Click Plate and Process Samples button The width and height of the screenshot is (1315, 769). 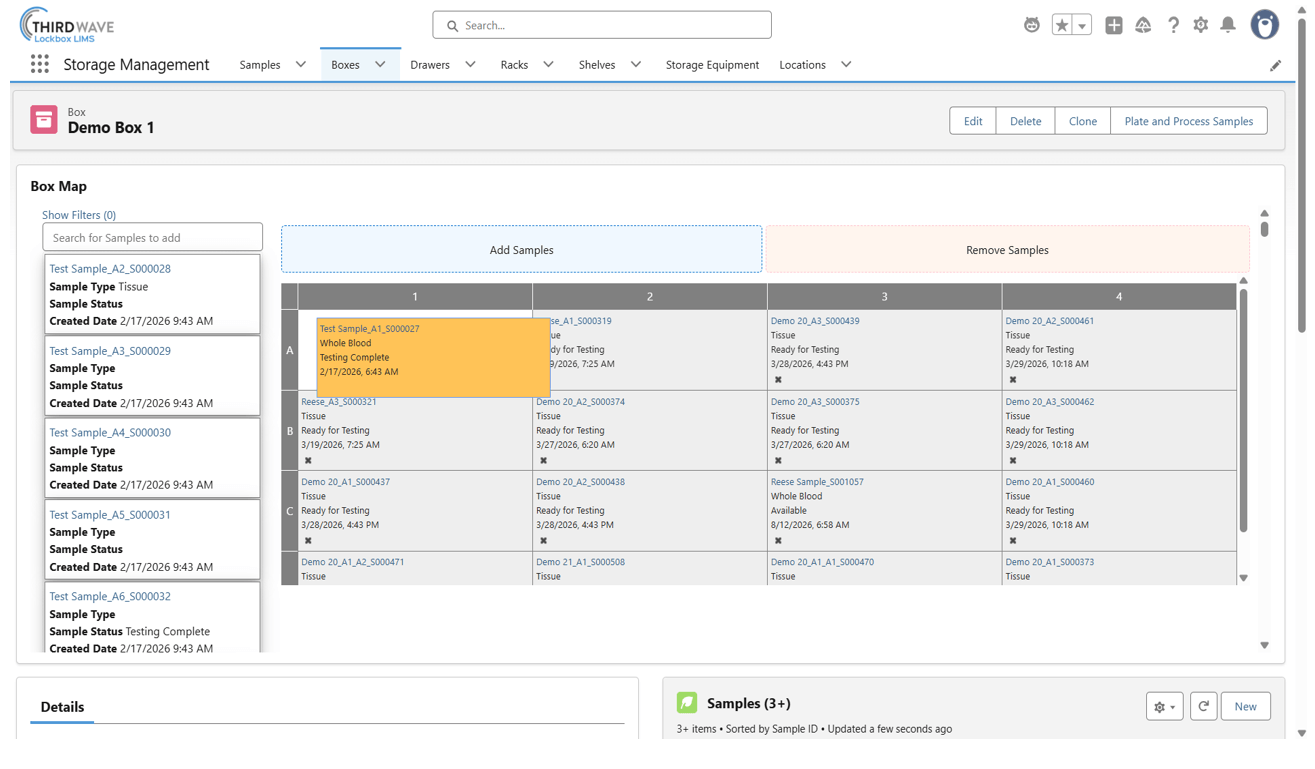pyautogui.click(x=1188, y=121)
